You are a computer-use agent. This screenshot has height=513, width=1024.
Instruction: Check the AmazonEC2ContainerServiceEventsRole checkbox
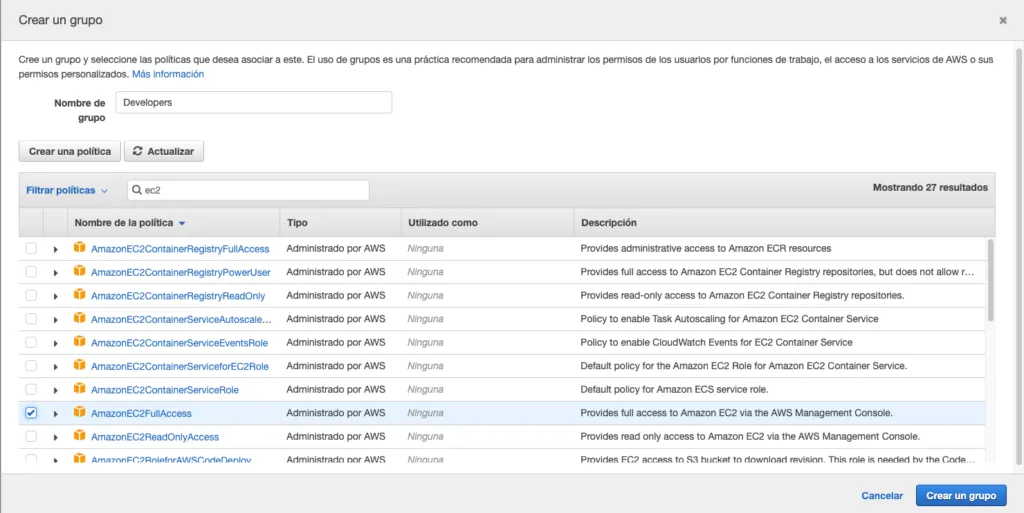(x=31, y=343)
